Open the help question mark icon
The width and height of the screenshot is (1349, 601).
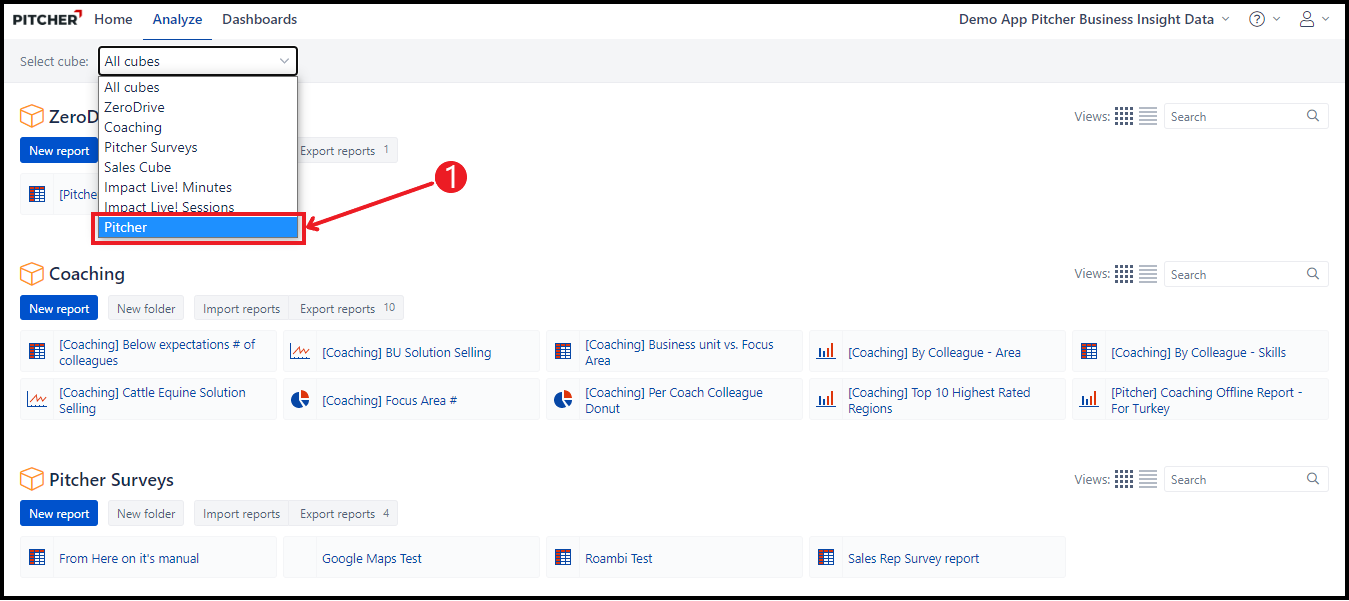tap(1257, 19)
